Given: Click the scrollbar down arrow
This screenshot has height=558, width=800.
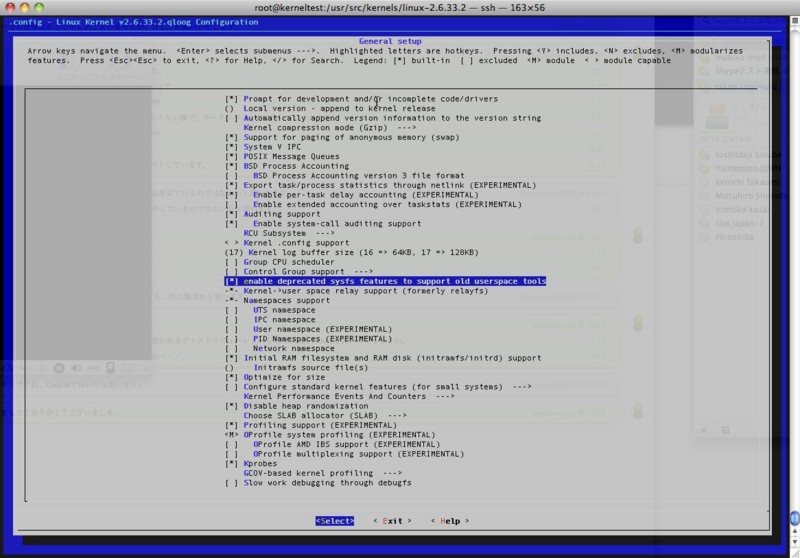Looking at the screenshot, I should pyautogui.click(x=795, y=542).
